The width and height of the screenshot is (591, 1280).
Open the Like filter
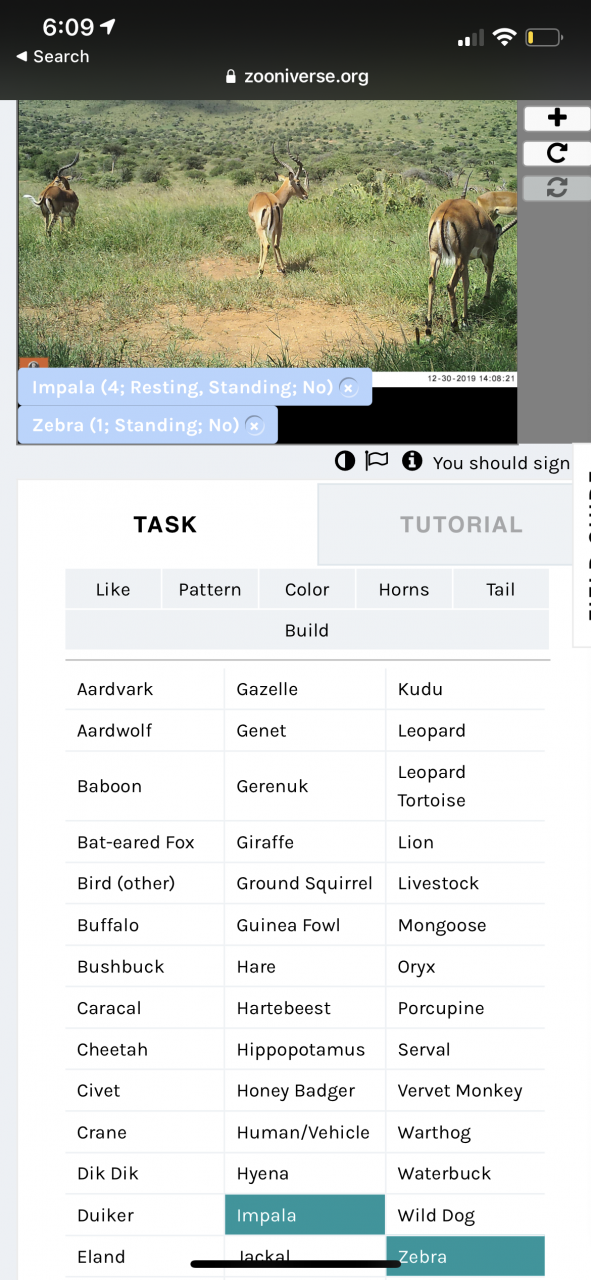point(113,589)
